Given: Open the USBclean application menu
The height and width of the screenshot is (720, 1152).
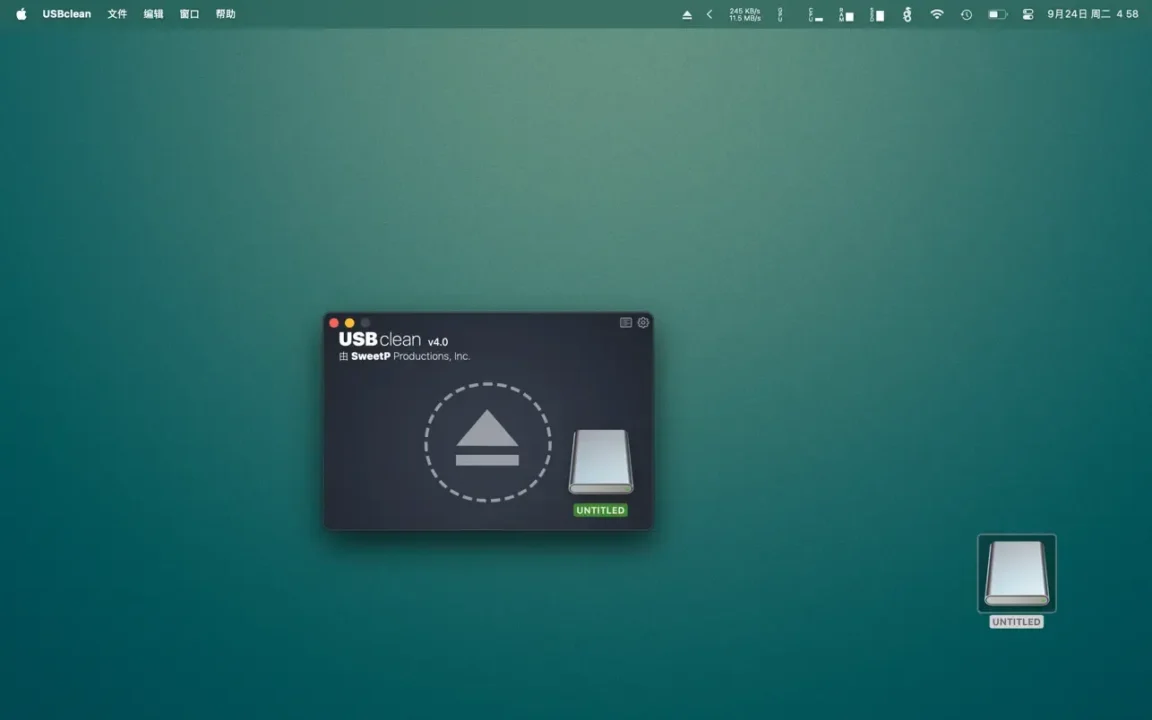Looking at the screenshot, I should tap(66, 14).
